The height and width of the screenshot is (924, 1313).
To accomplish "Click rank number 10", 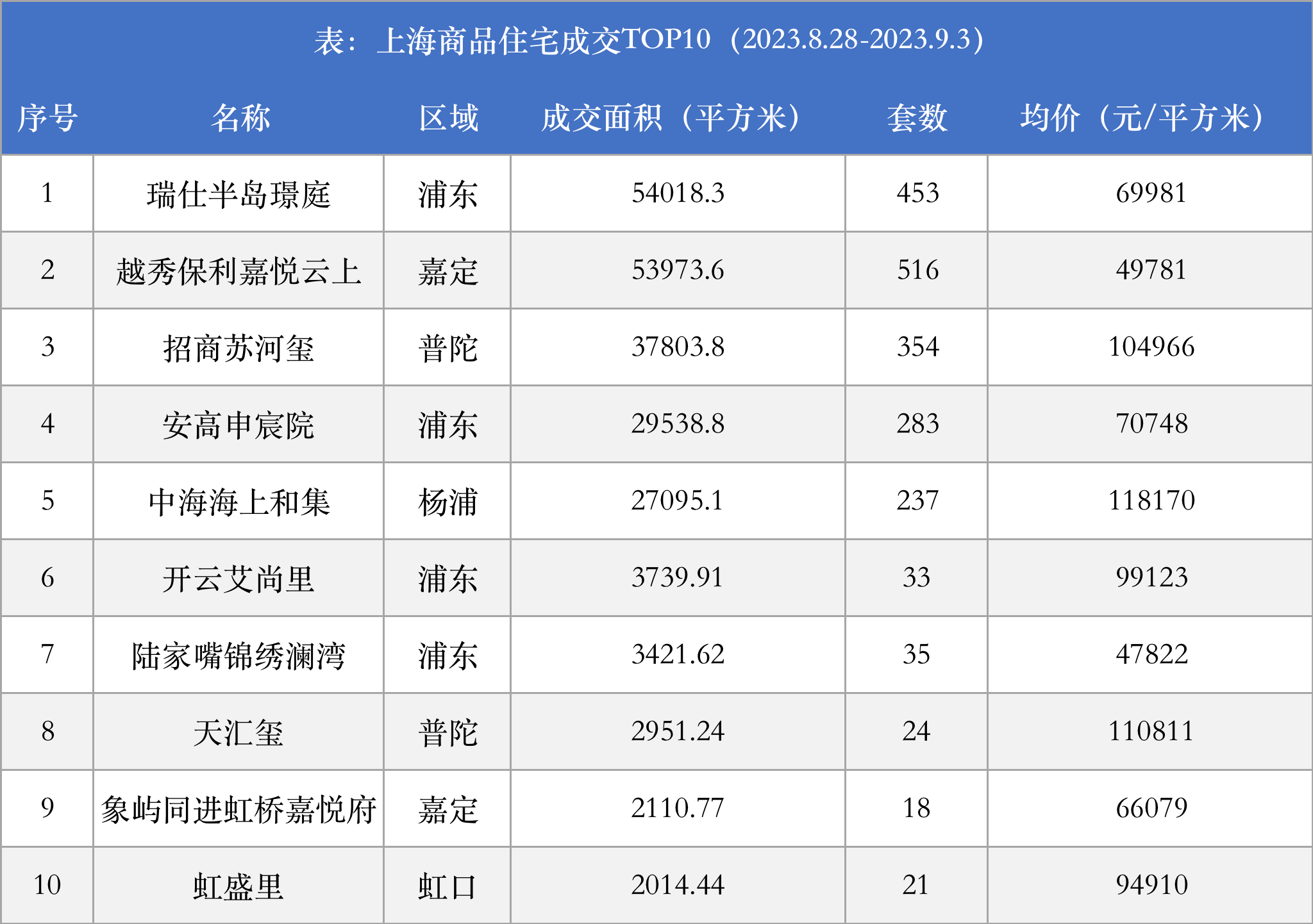I will [x=47, y=885].
